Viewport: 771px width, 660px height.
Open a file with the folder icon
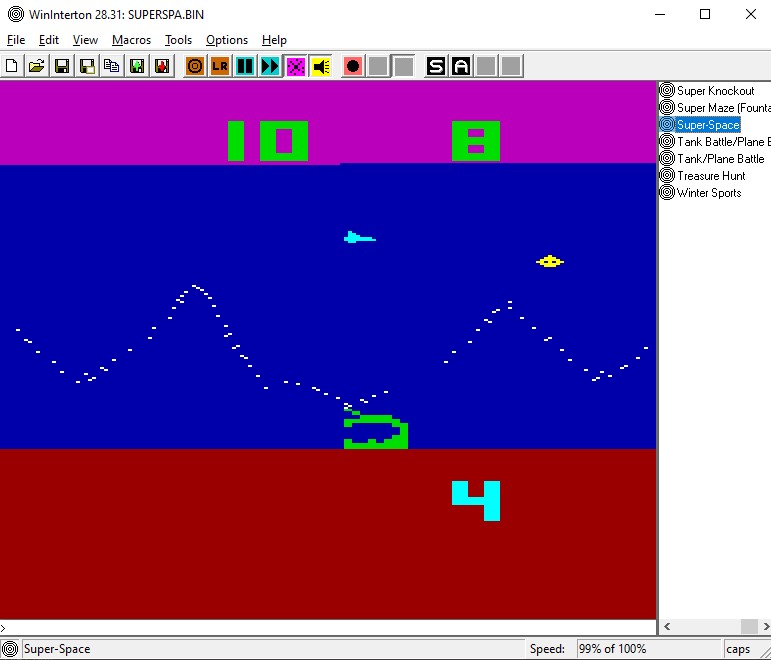point(37,66)
